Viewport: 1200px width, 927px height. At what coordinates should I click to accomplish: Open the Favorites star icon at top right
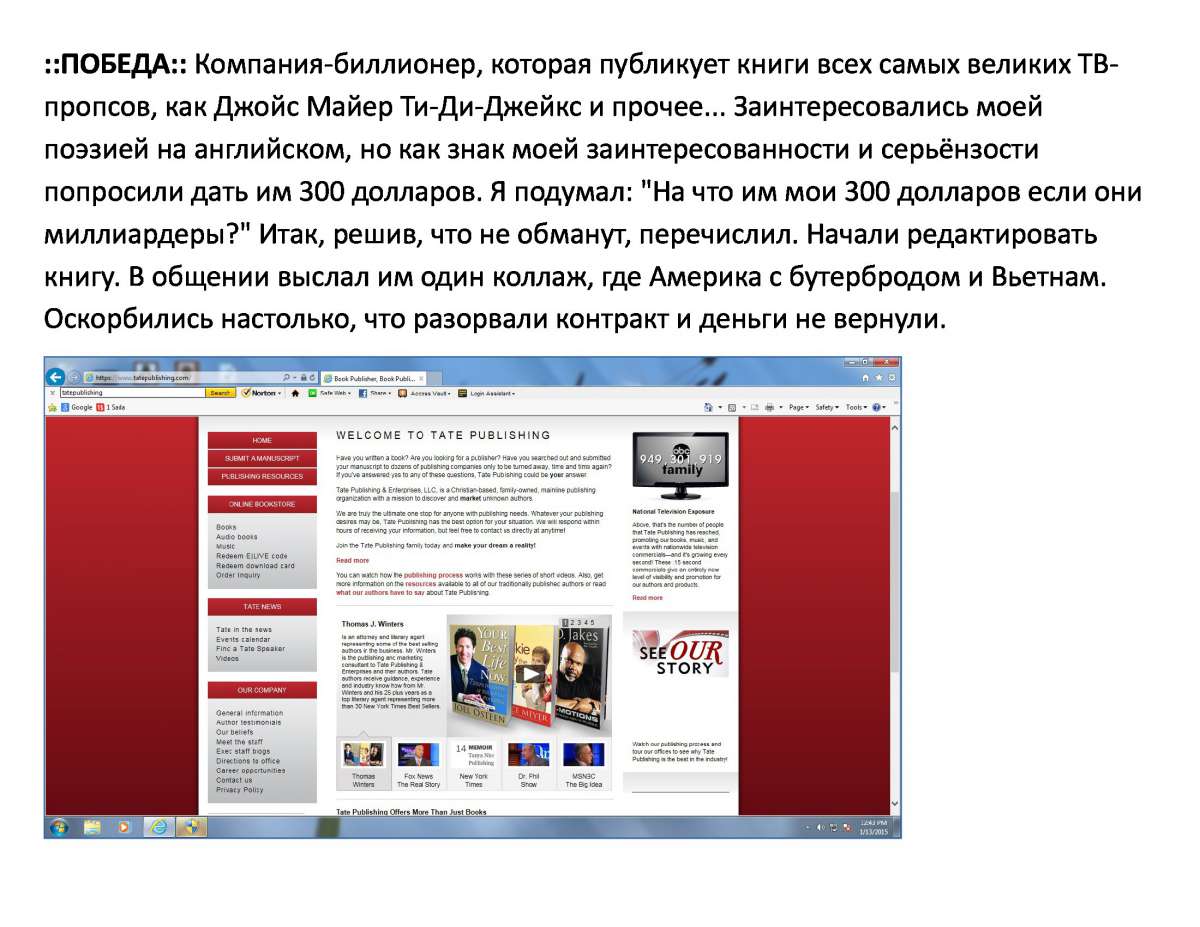click(878, 378)
